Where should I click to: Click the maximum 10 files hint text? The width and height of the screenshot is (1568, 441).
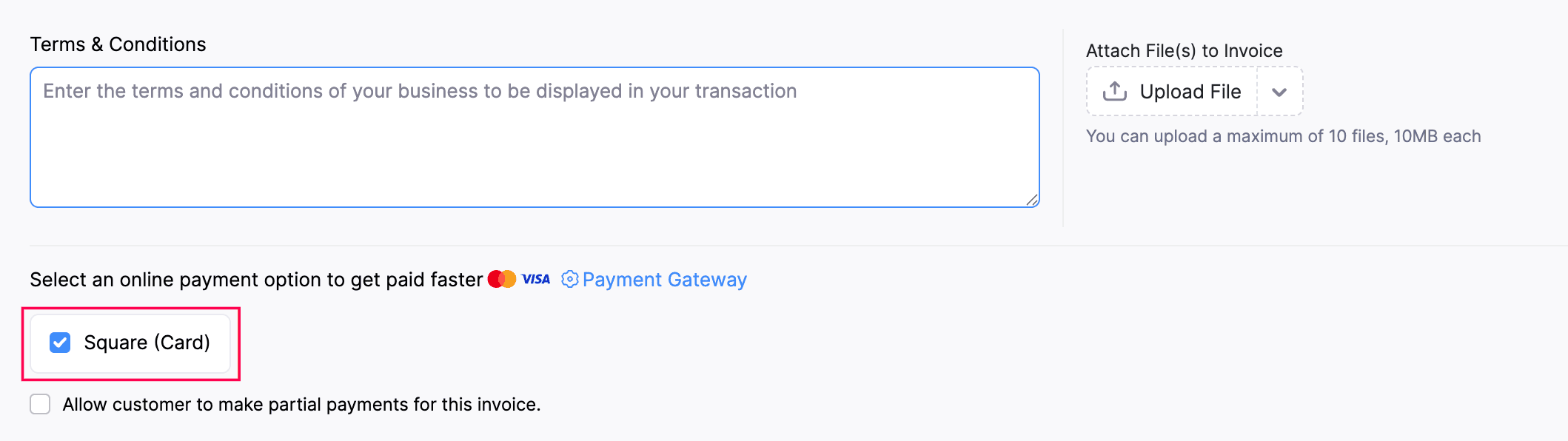pyautogui.click(x=1283, y=136)
